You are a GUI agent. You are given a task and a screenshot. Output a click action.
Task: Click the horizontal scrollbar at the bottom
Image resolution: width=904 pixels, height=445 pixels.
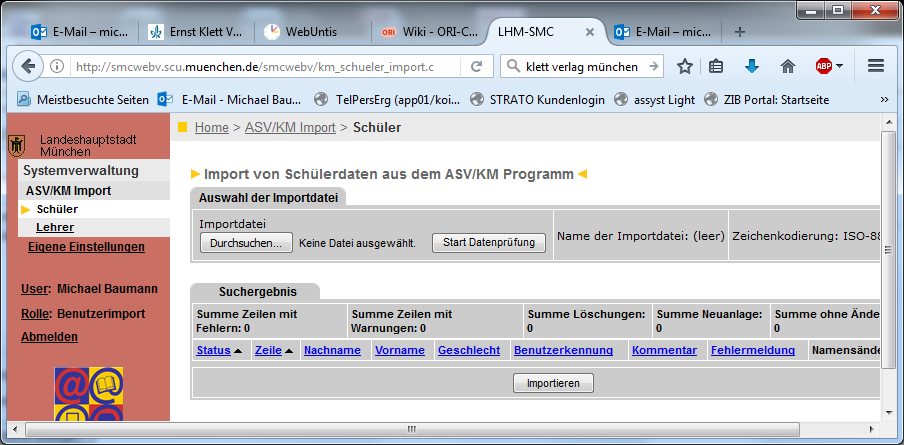coord(410,430)
